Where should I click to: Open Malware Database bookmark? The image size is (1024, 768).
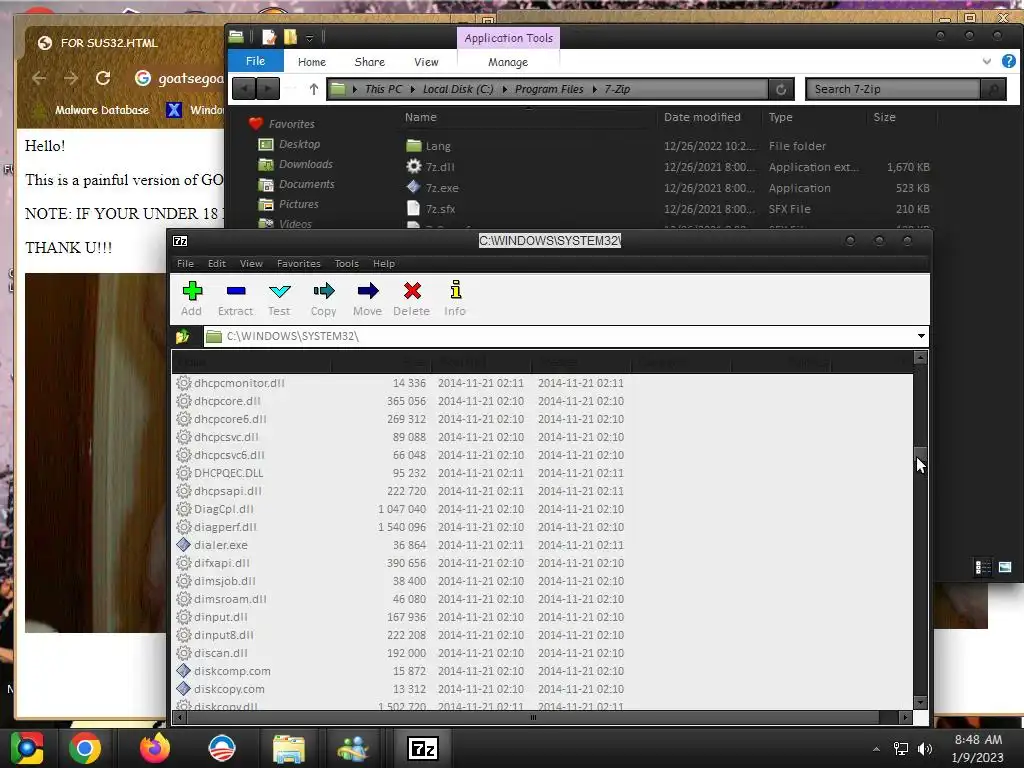91,110
